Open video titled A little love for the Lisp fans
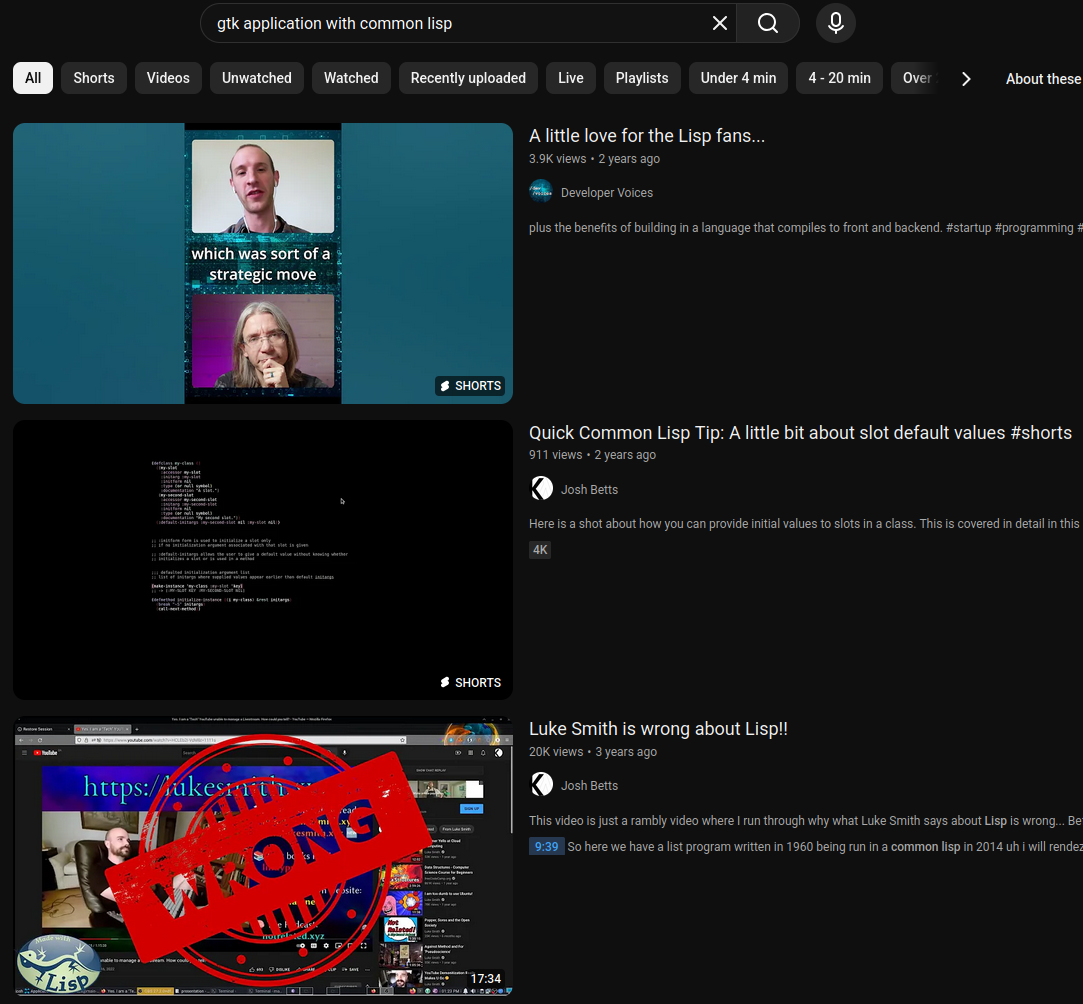 pos(646,135)
